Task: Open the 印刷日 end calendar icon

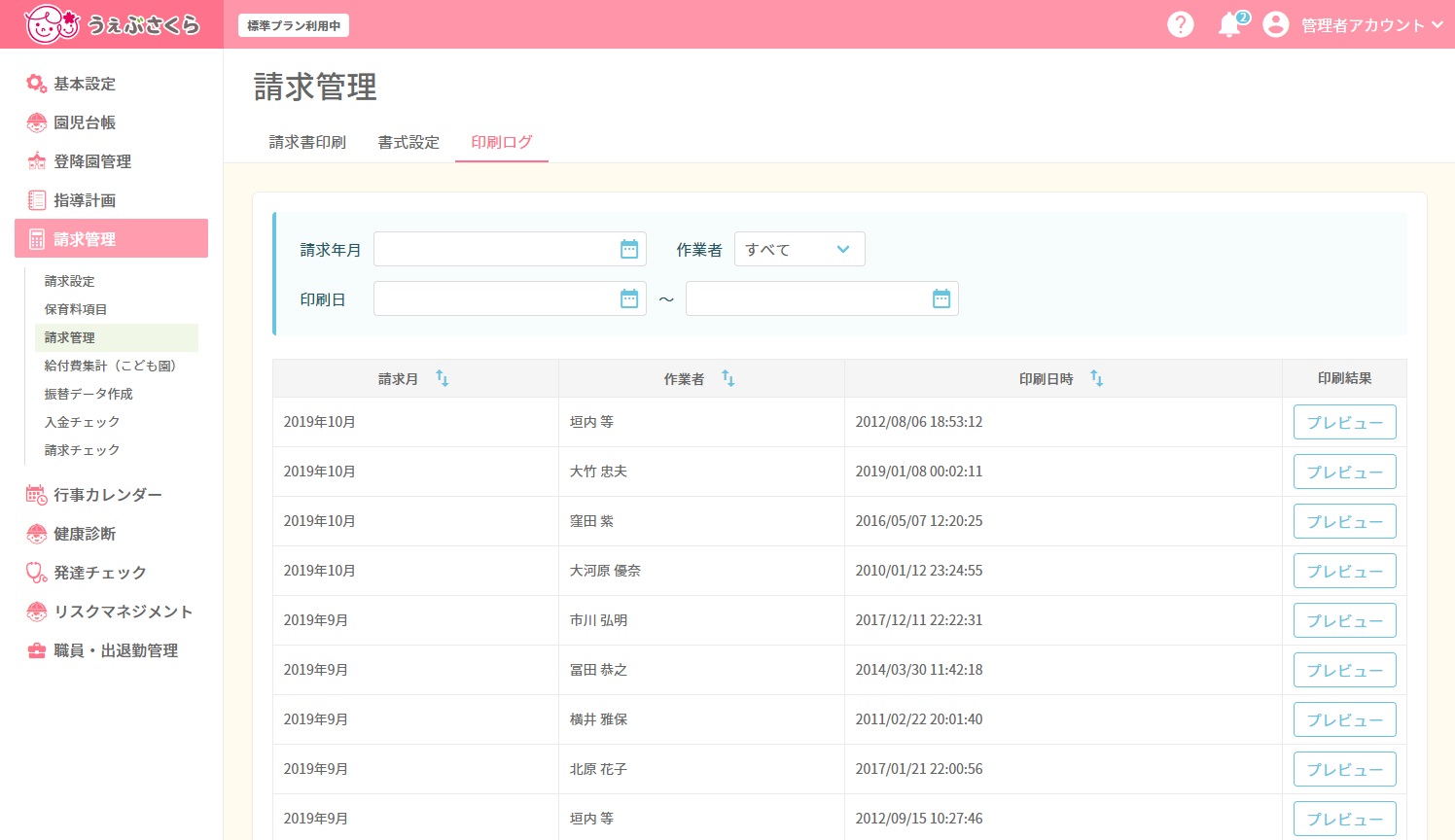Action: 941,298
